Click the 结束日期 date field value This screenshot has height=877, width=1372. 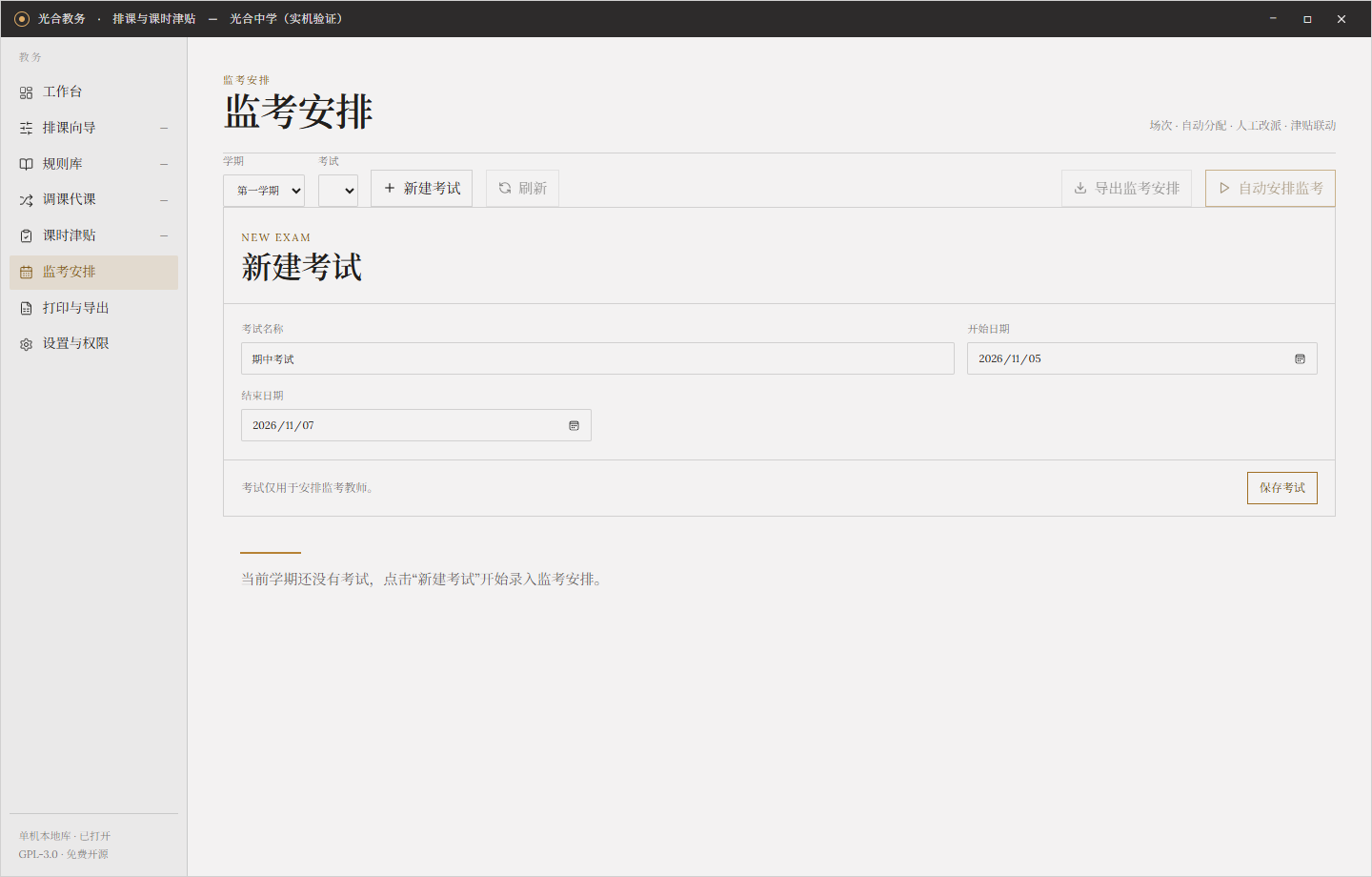(x=283, y=425)
